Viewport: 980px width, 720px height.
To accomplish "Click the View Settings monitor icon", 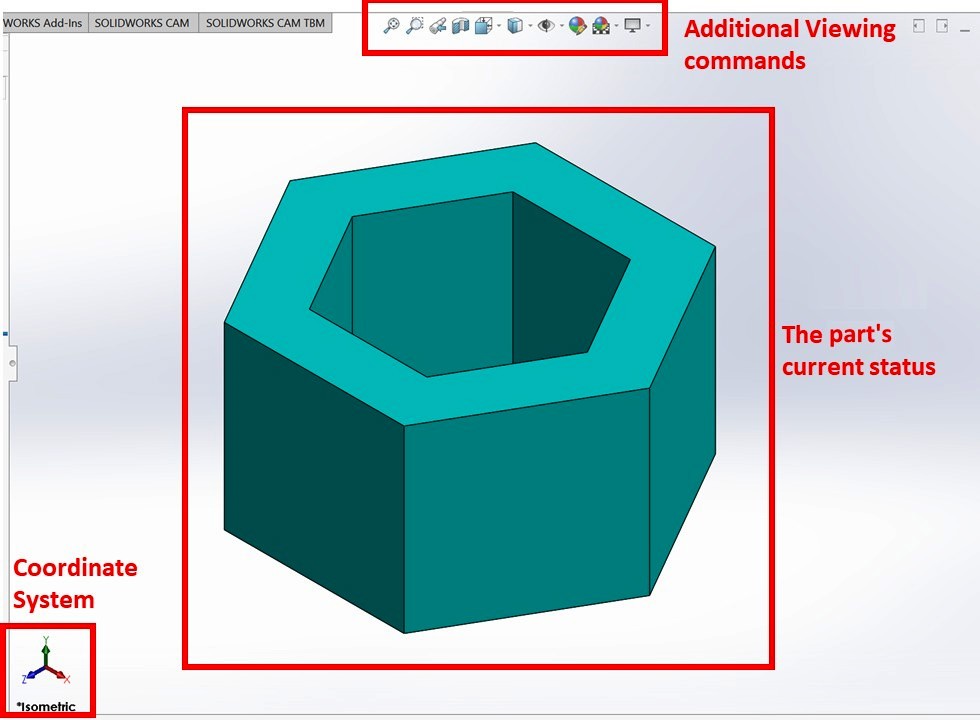I will coord(632,26).
